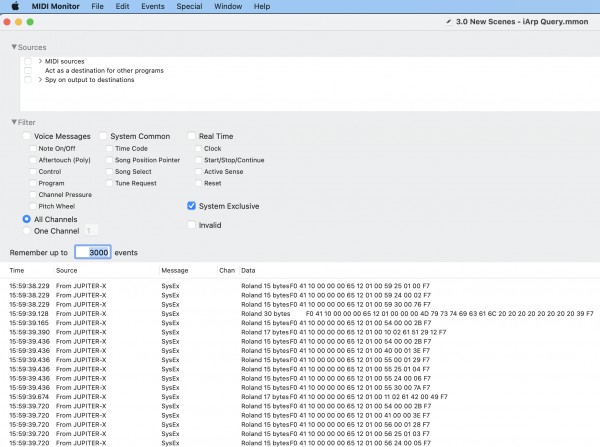600x447 pixels.
Task: Toggle the Active Sense checkbox
Action: 198,171
